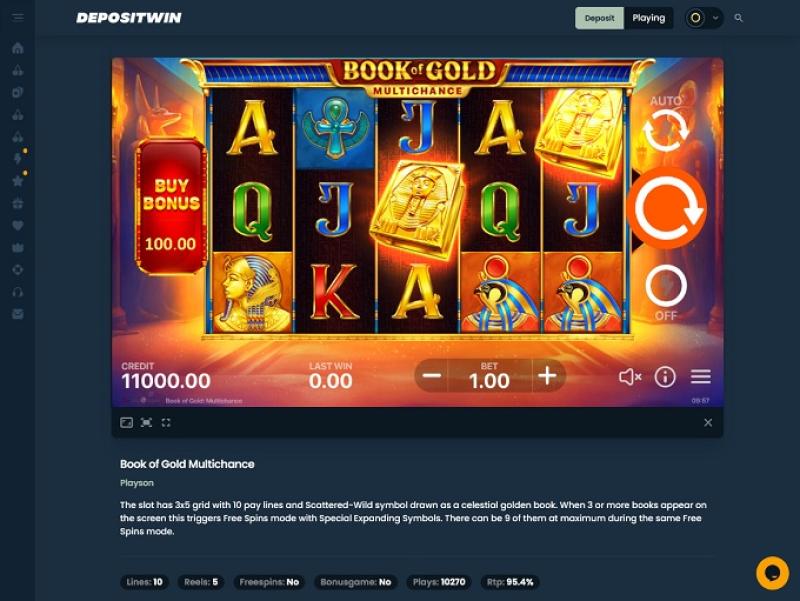The image size is (800, 601).
Task: Click the BUY BONUS 100.00 button
Action: (170, 206)
